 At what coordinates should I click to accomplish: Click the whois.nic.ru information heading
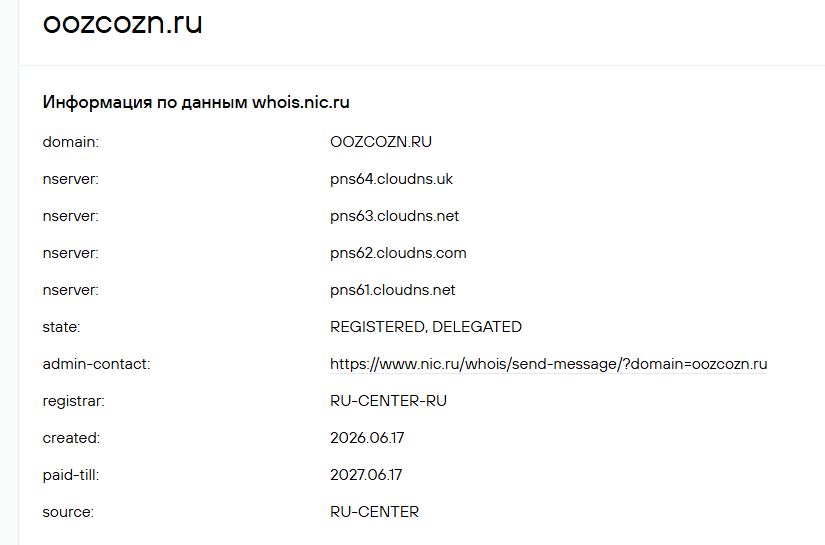coord(196,102)
